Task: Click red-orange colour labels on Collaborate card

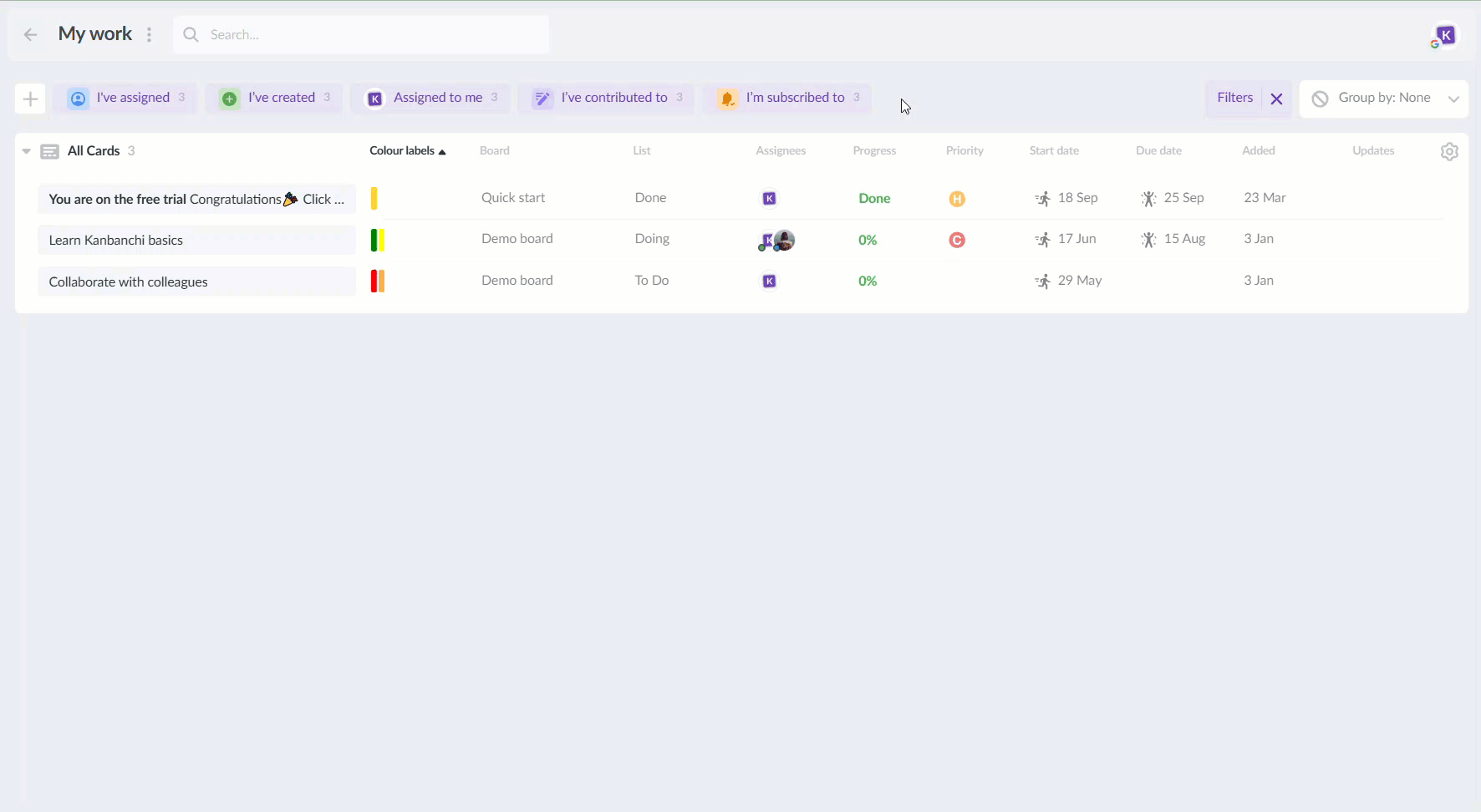Action: [x=378, y=282]
